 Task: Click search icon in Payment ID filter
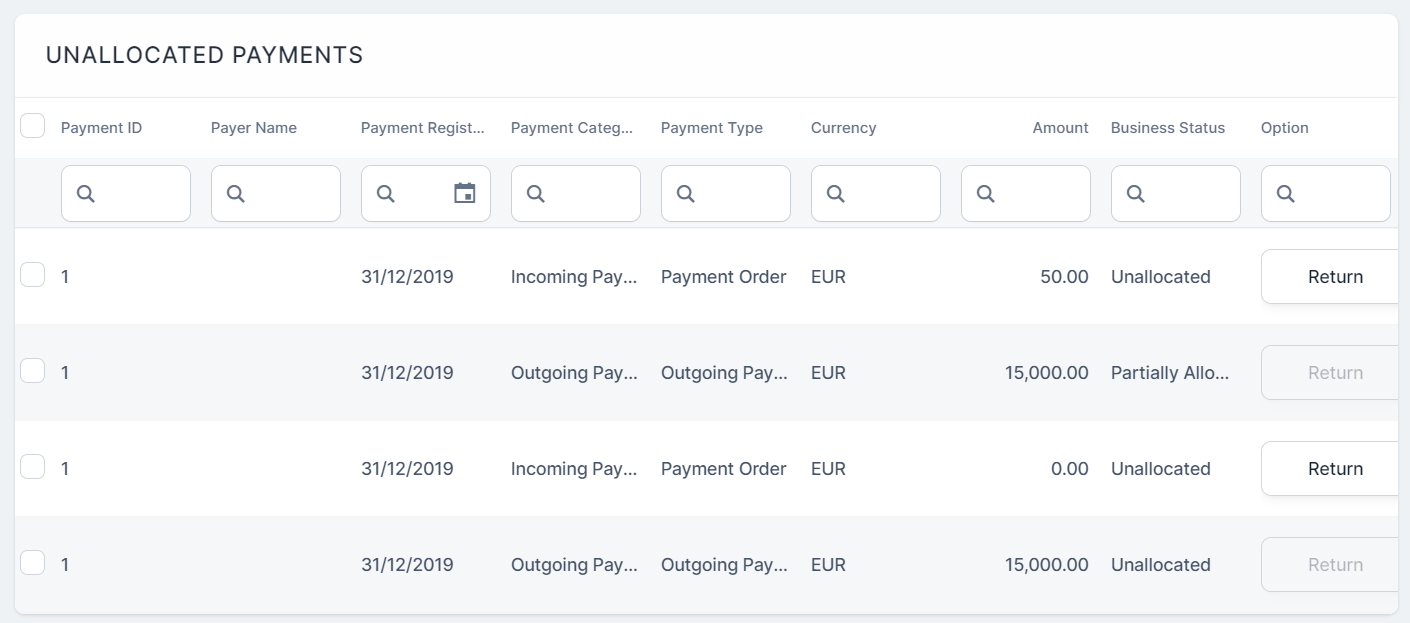pos(86,194)
